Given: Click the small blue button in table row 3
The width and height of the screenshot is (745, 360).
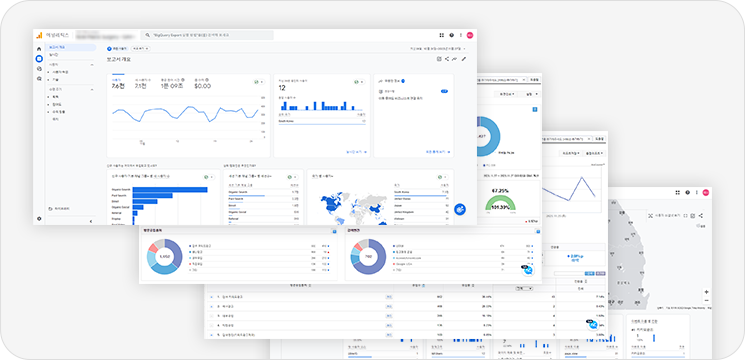Looking at the screenshot, I should 389,315.
